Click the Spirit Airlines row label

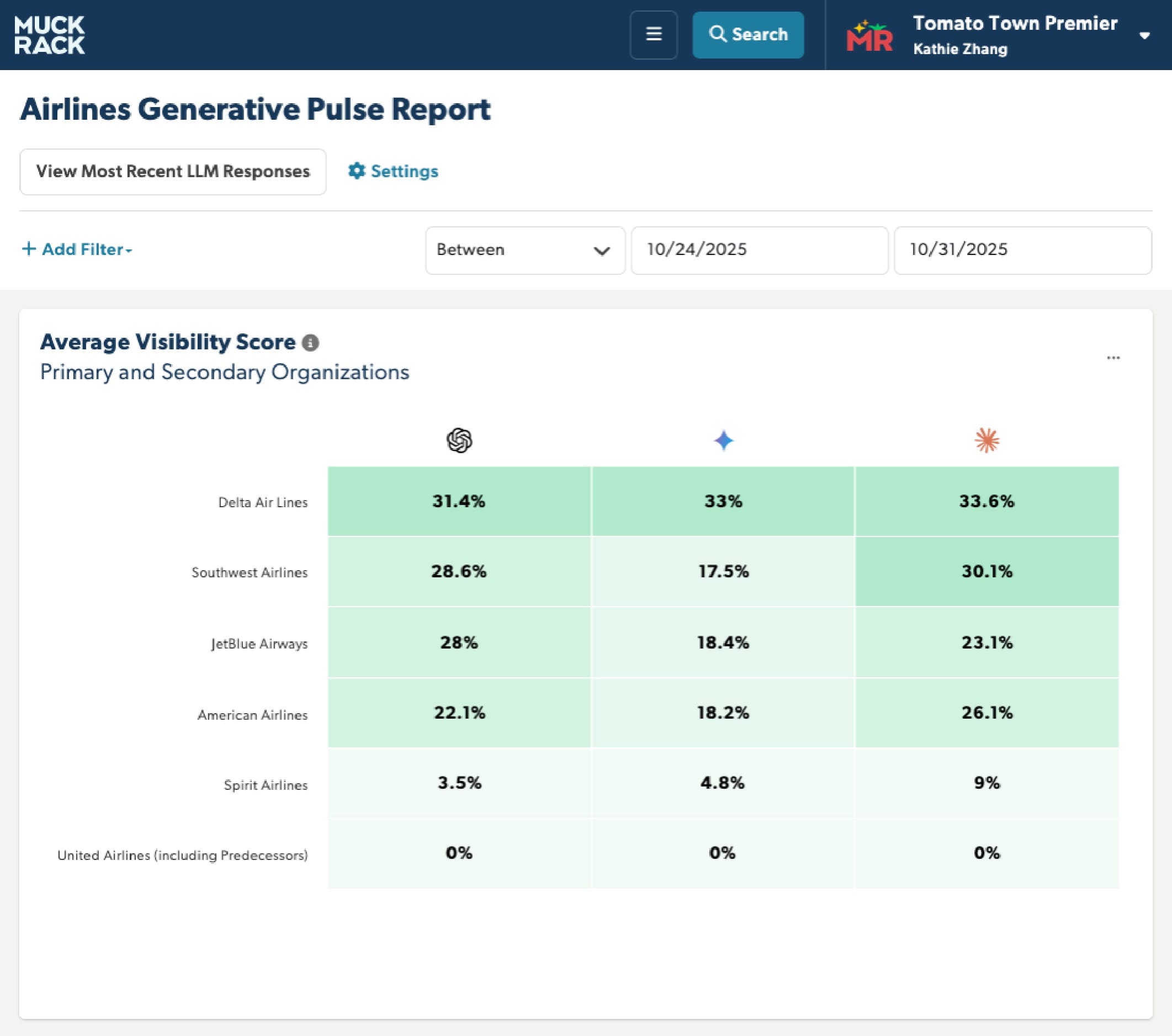click(x=266, y=785)
